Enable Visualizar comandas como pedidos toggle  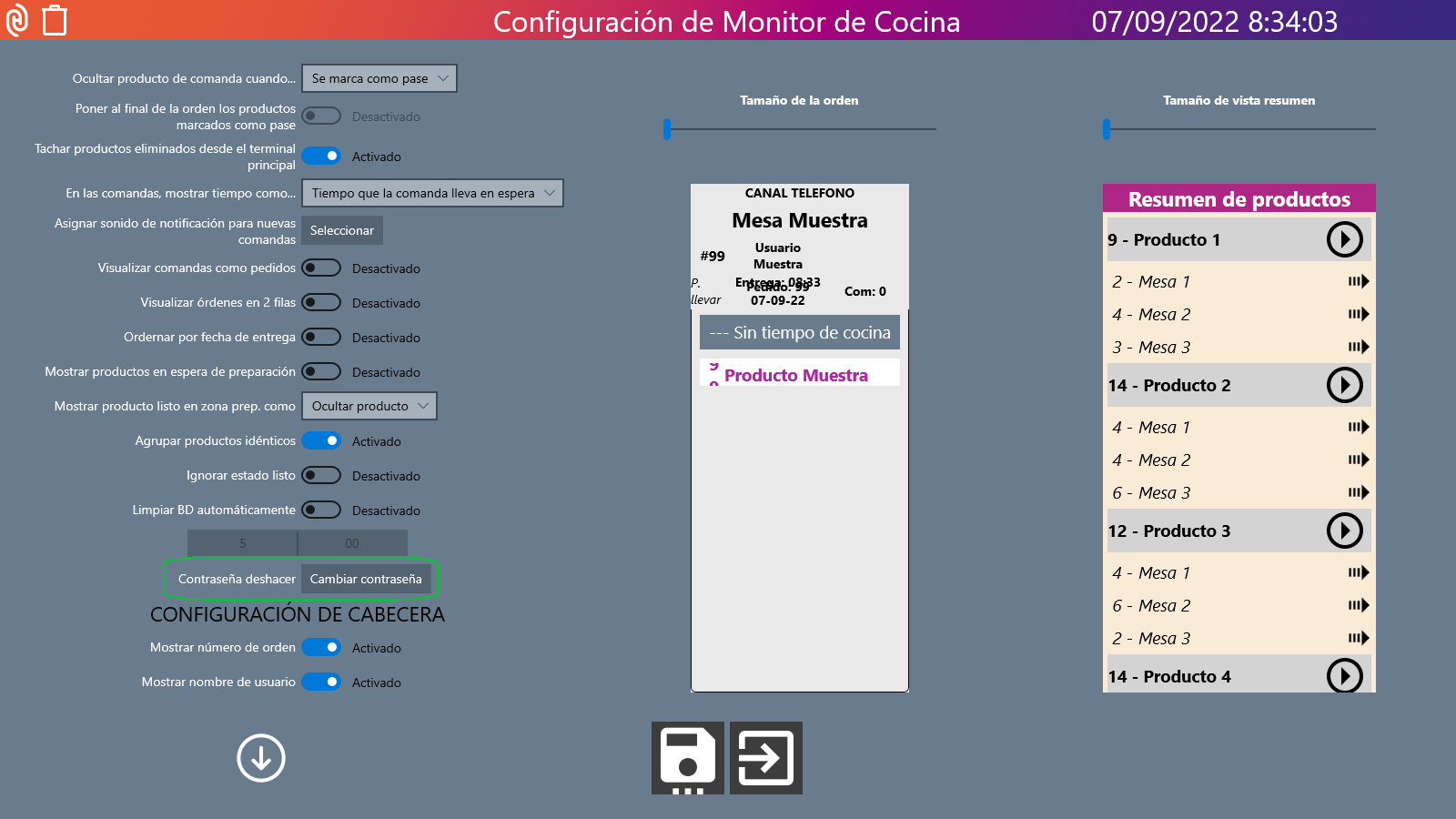tap(321, 268)
